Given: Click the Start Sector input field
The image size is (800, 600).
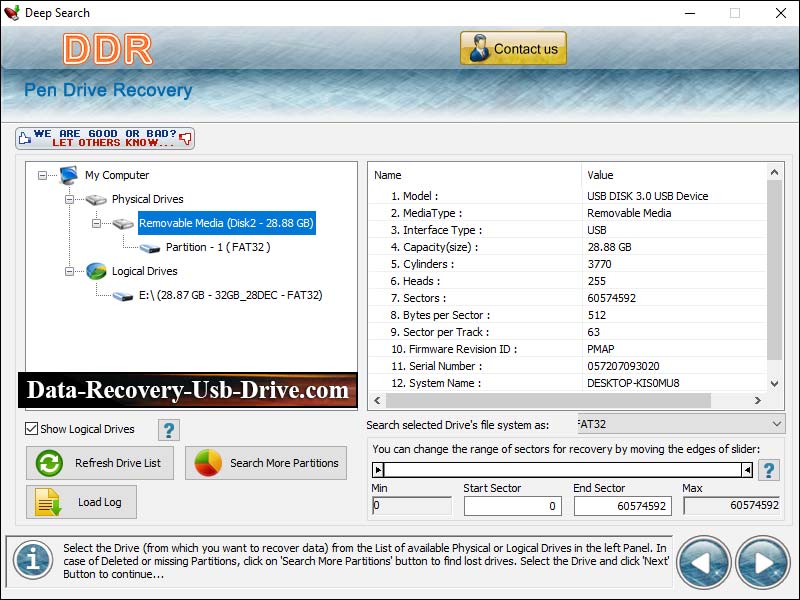Looking at the screenshot, I should 513,506.
